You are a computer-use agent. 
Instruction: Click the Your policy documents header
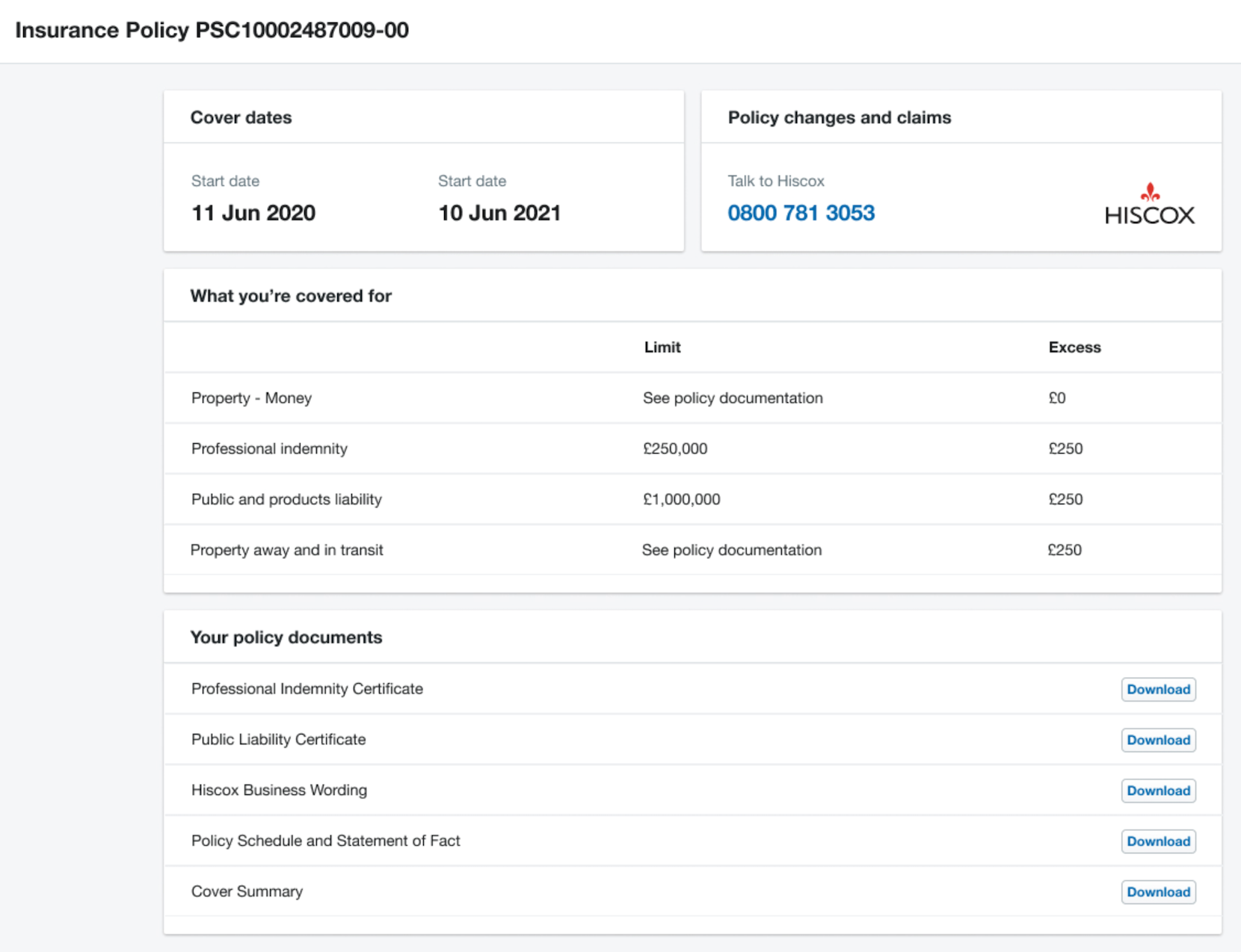click(286, 637)
